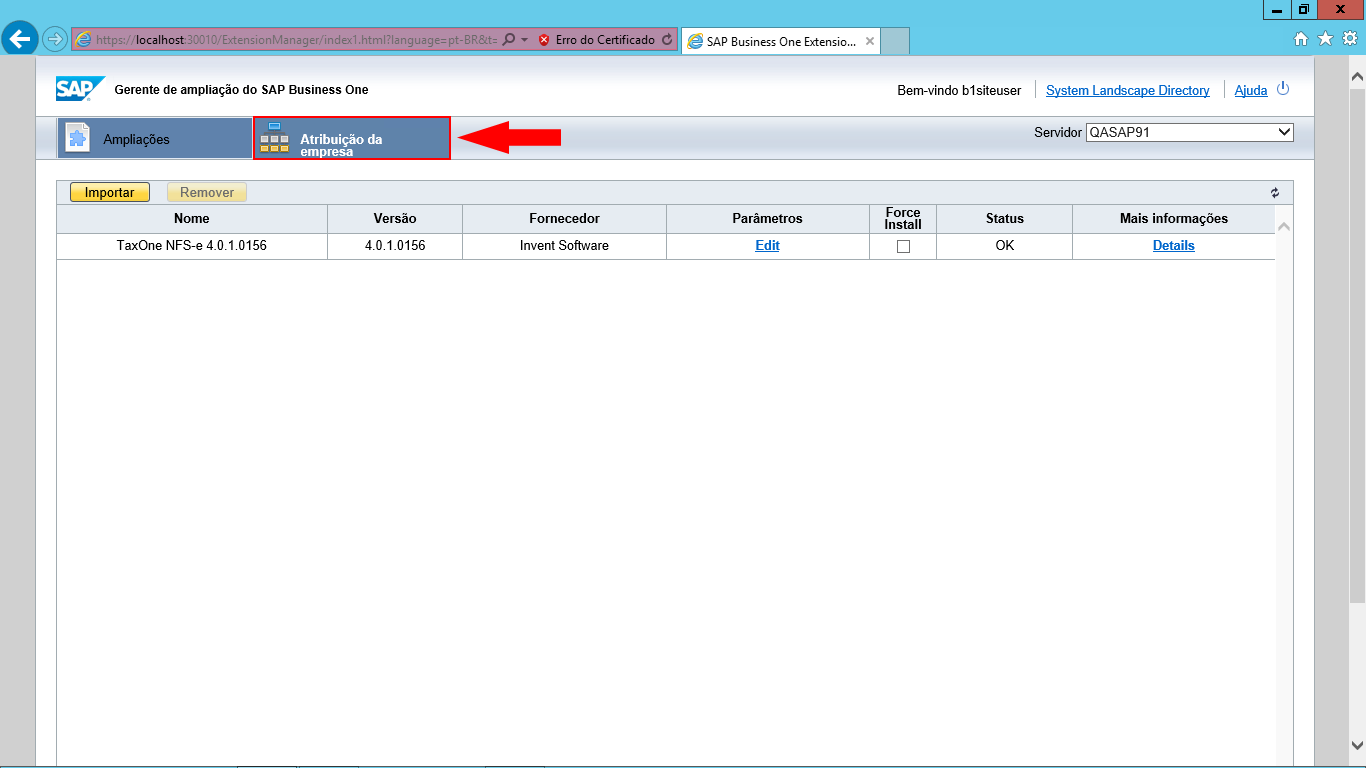Go back with the browser back arrow
The width and height of the screenshot is (1366, 768).
pos(20,40)
